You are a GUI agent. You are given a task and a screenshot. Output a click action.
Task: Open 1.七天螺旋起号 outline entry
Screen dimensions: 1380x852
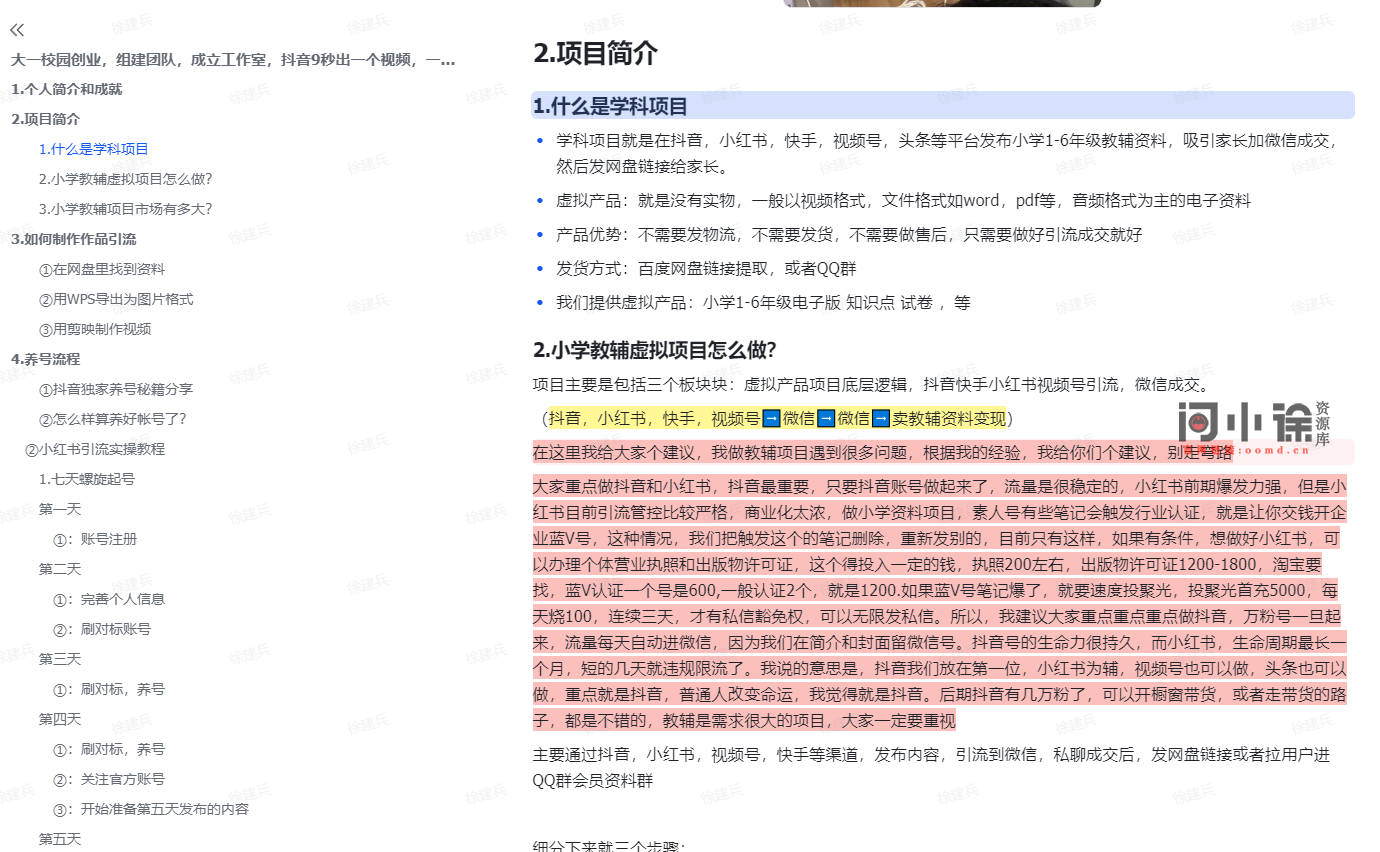(x=87, y=479)
